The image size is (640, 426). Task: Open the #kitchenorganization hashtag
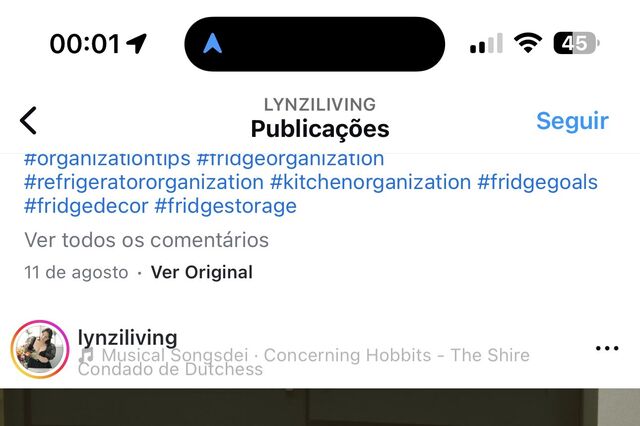click(x=371, y=182)
